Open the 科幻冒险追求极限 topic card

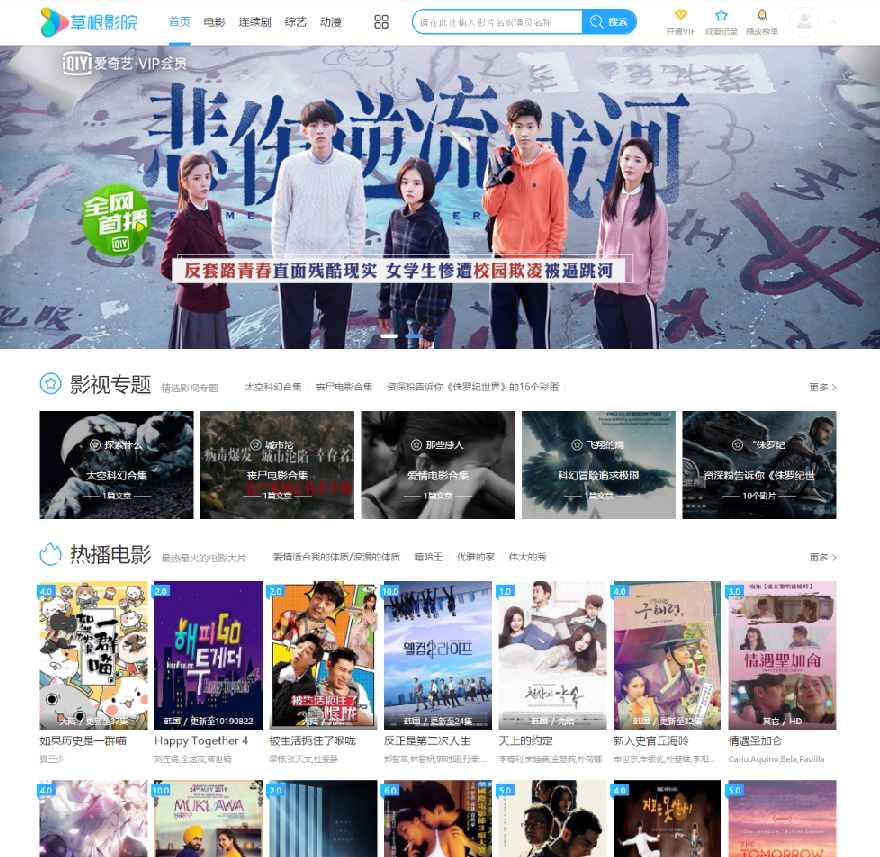[599, 465]
